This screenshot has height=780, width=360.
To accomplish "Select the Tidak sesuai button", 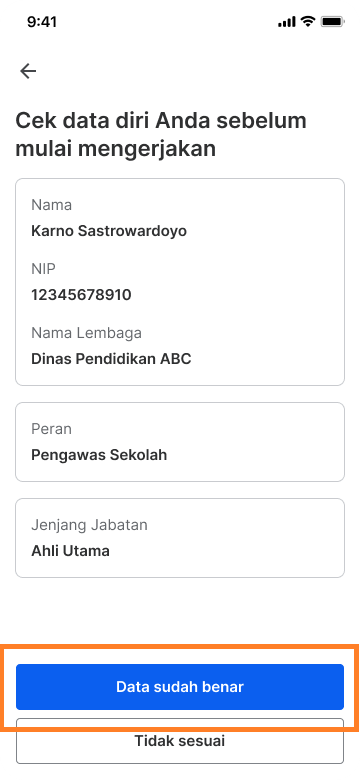I will click(180, 741).
